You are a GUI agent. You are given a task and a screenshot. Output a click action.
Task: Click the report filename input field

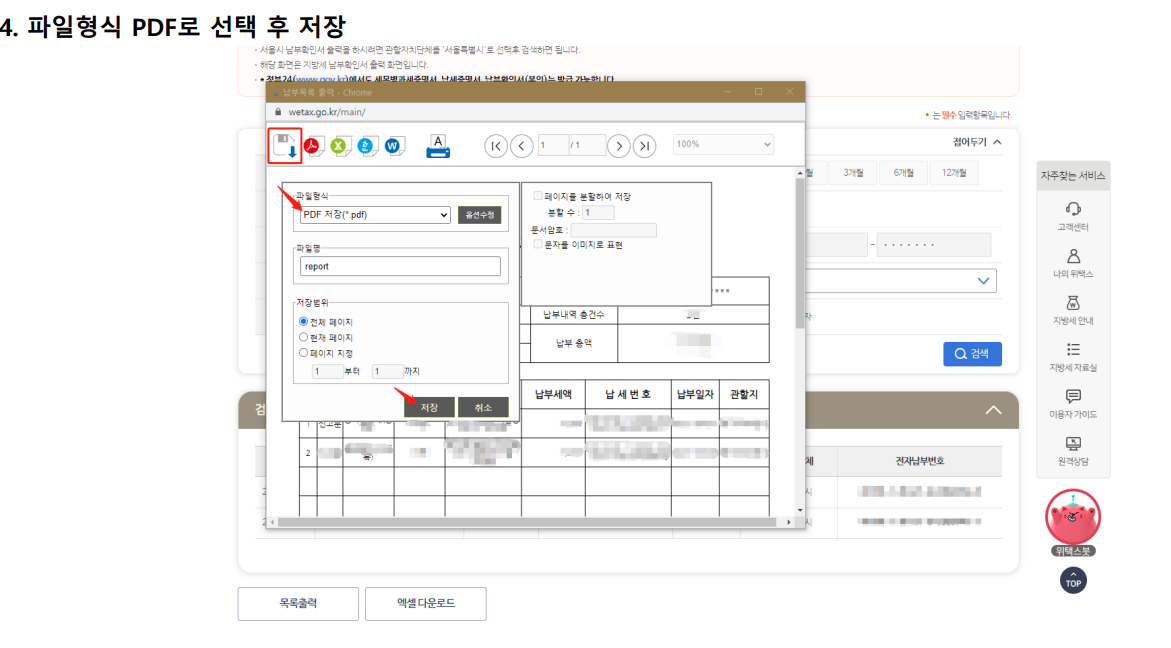(399, 266)
